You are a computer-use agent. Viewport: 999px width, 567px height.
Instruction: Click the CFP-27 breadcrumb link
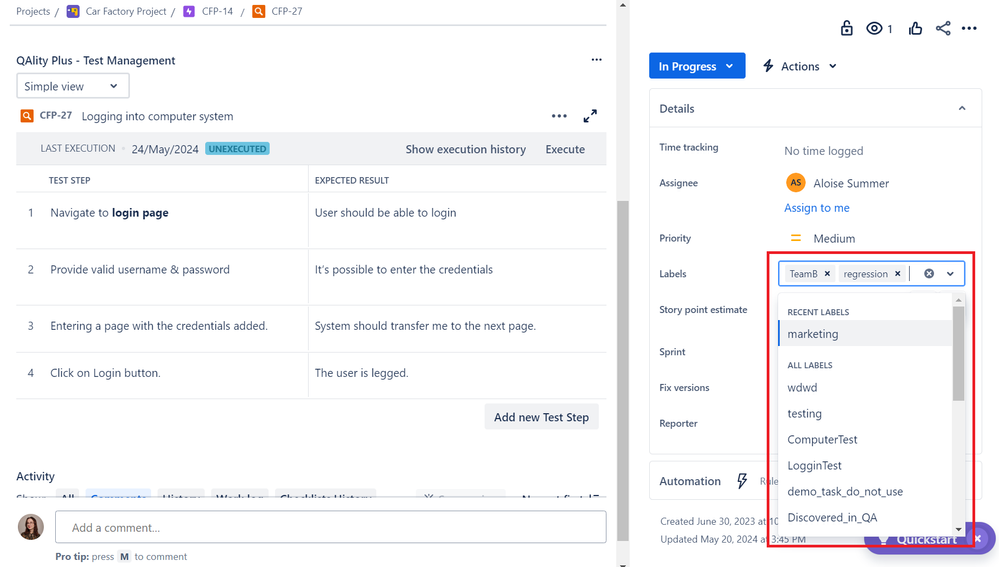[287, 11]
